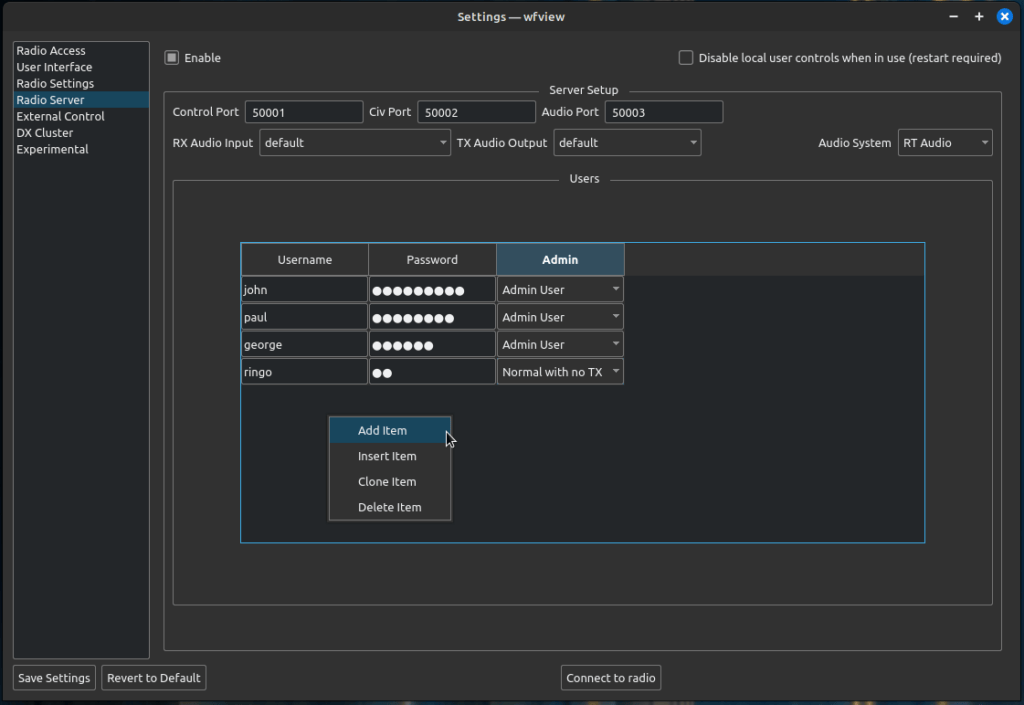This screenshot has width=1024, height=705.
Task: Click the Username column header
Action: click(304, 259)
